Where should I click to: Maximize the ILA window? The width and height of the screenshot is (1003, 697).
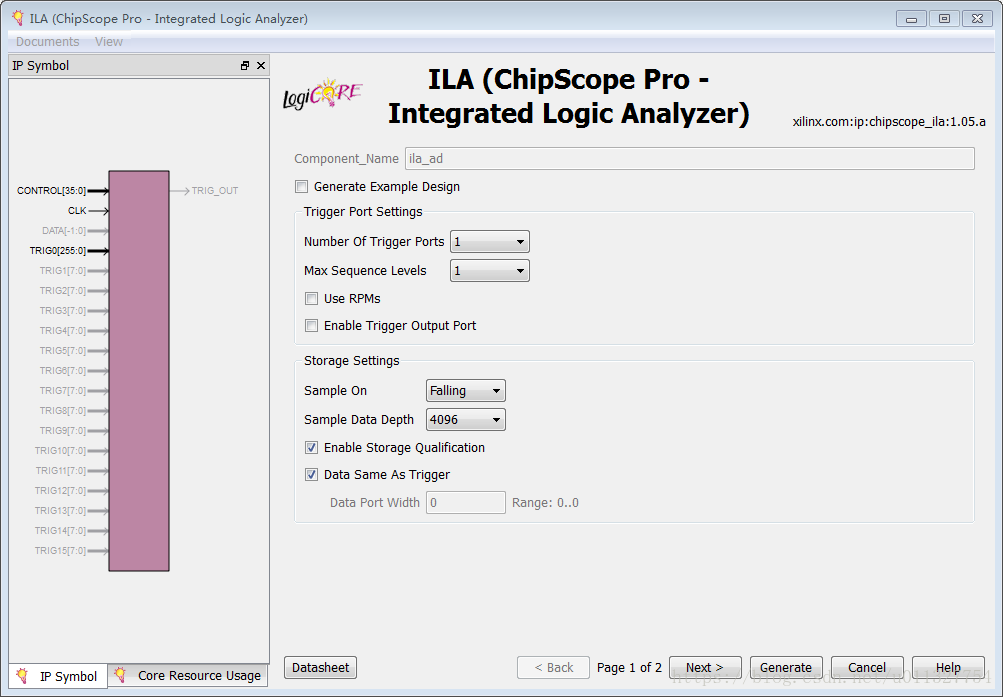[944, 19]
